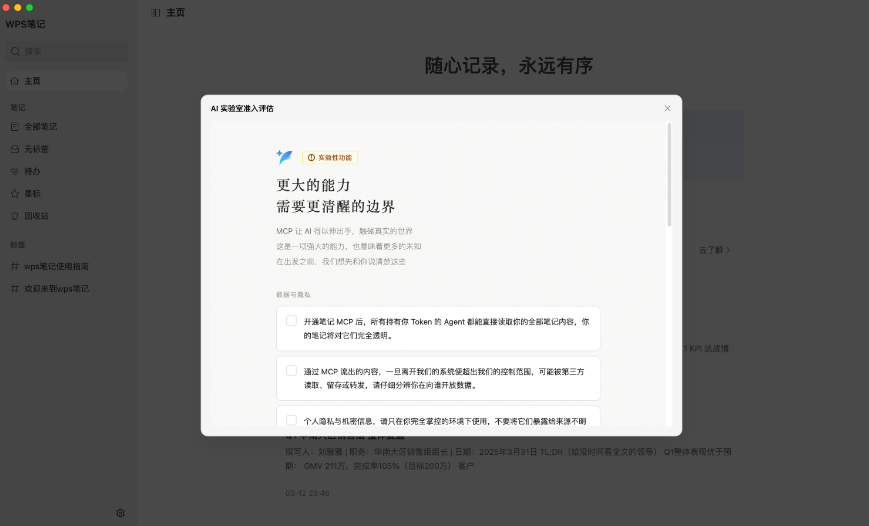The width and height of the screenshot is (869, 526).
Task: Check the 个人隐私与机密信息 checkbox
Action: pos(291,421)
